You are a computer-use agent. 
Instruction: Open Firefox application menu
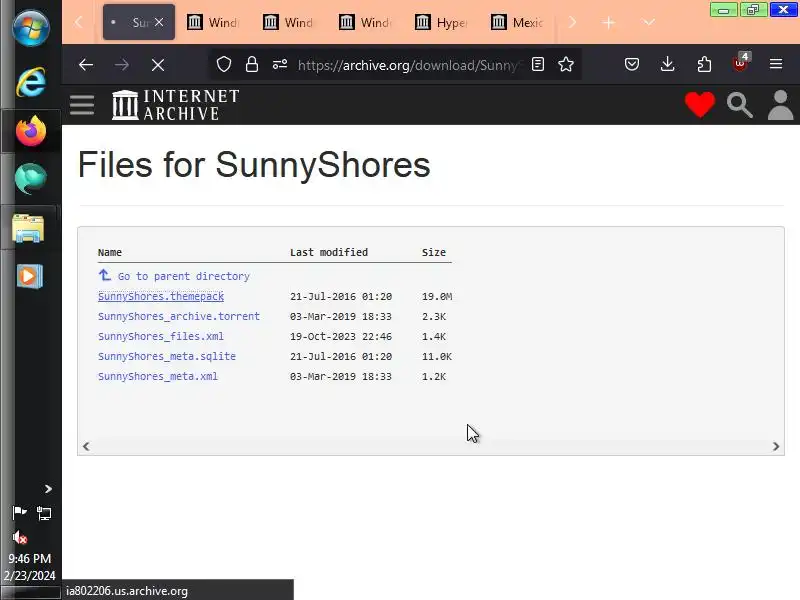[x=776, y=64]
